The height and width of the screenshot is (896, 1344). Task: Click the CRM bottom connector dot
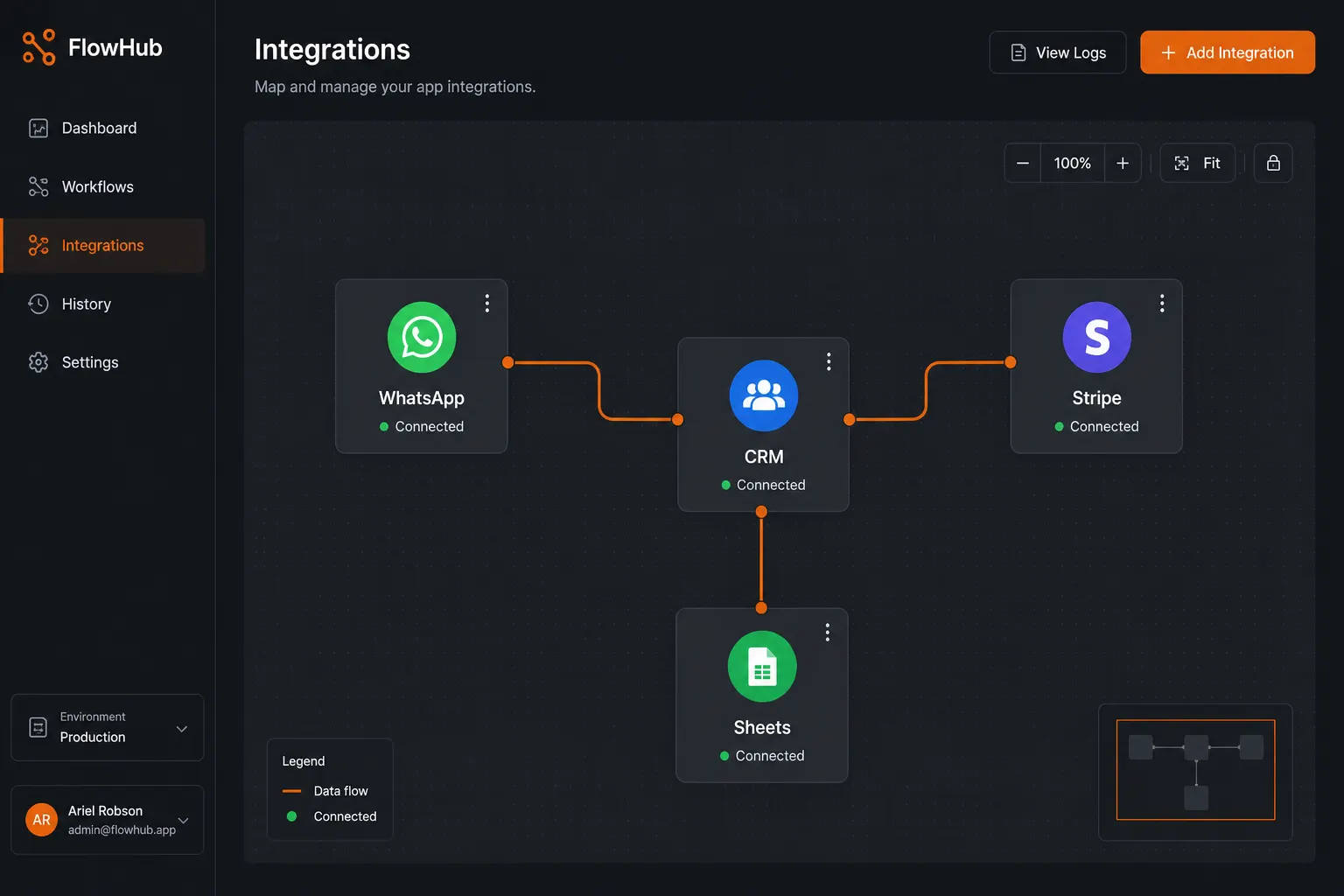[x=761, y=512]
